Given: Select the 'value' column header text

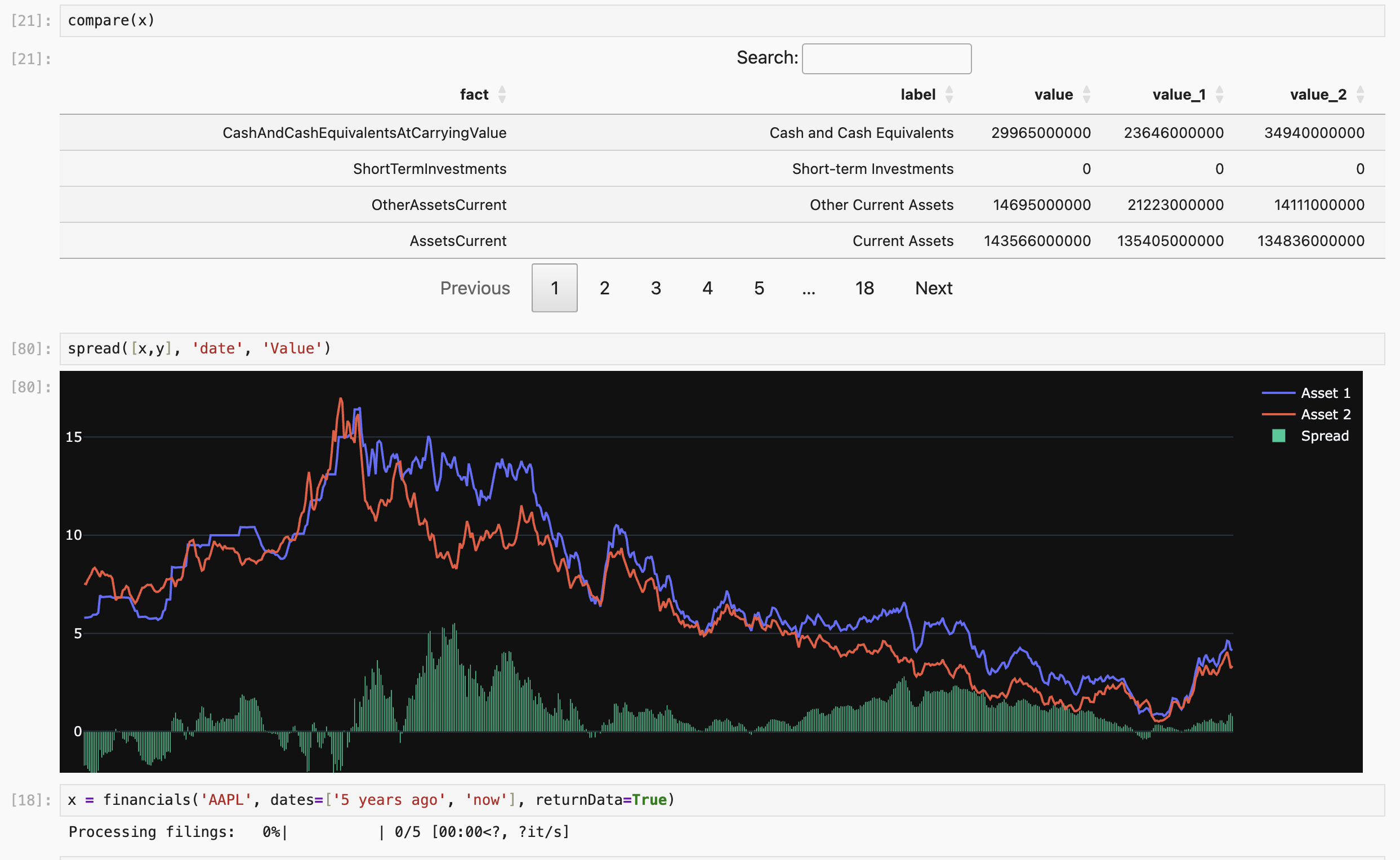Looking at the screenshot, I should pyautogui.click(x=1054, y=95).
